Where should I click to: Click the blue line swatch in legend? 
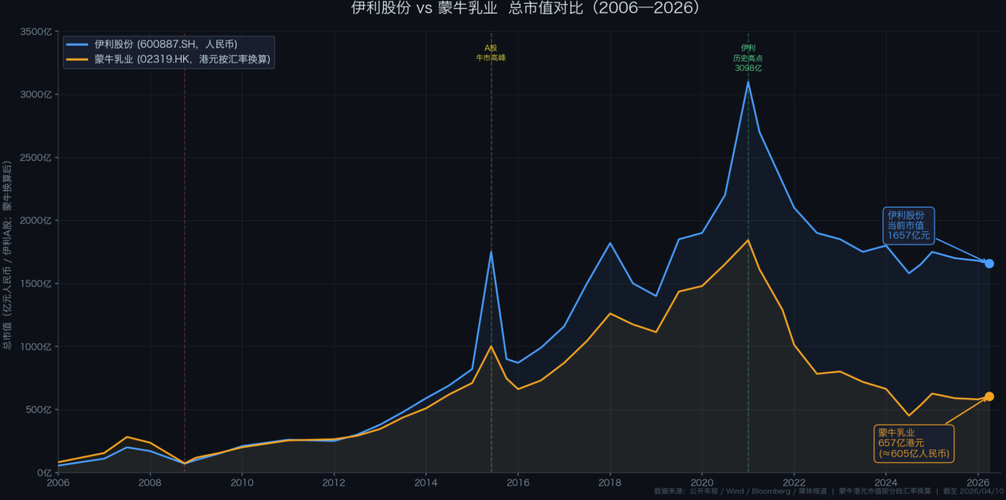(78, 44)
